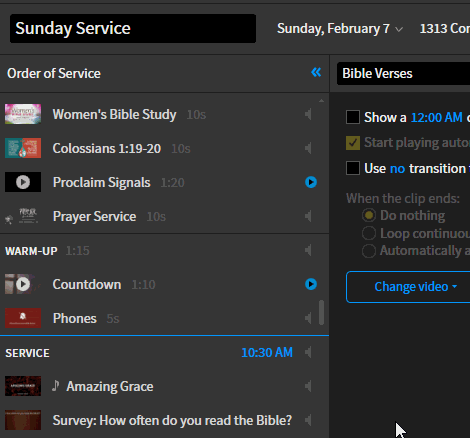The height and width of the screenshot is (438, 470).
Task: Click the Sunday Service title field
Action: [133, 28]
